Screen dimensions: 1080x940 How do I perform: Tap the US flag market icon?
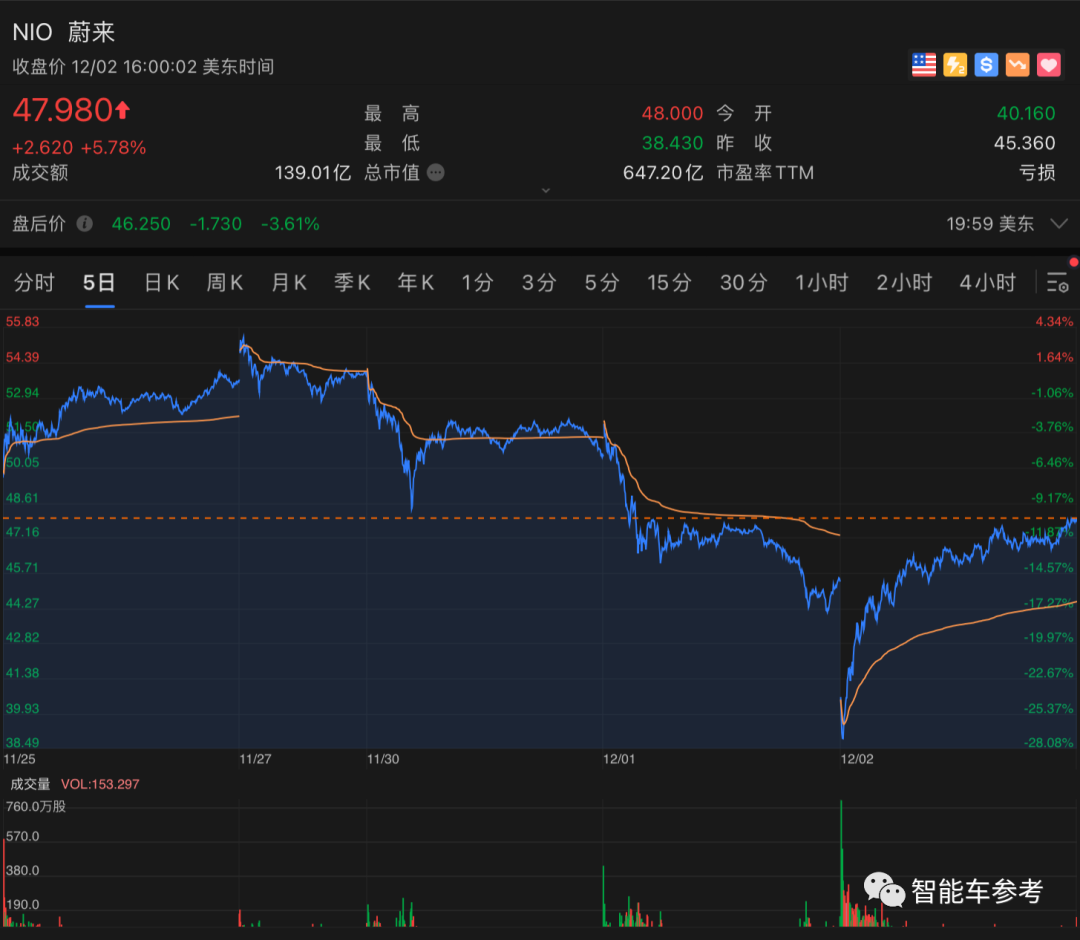924,65
